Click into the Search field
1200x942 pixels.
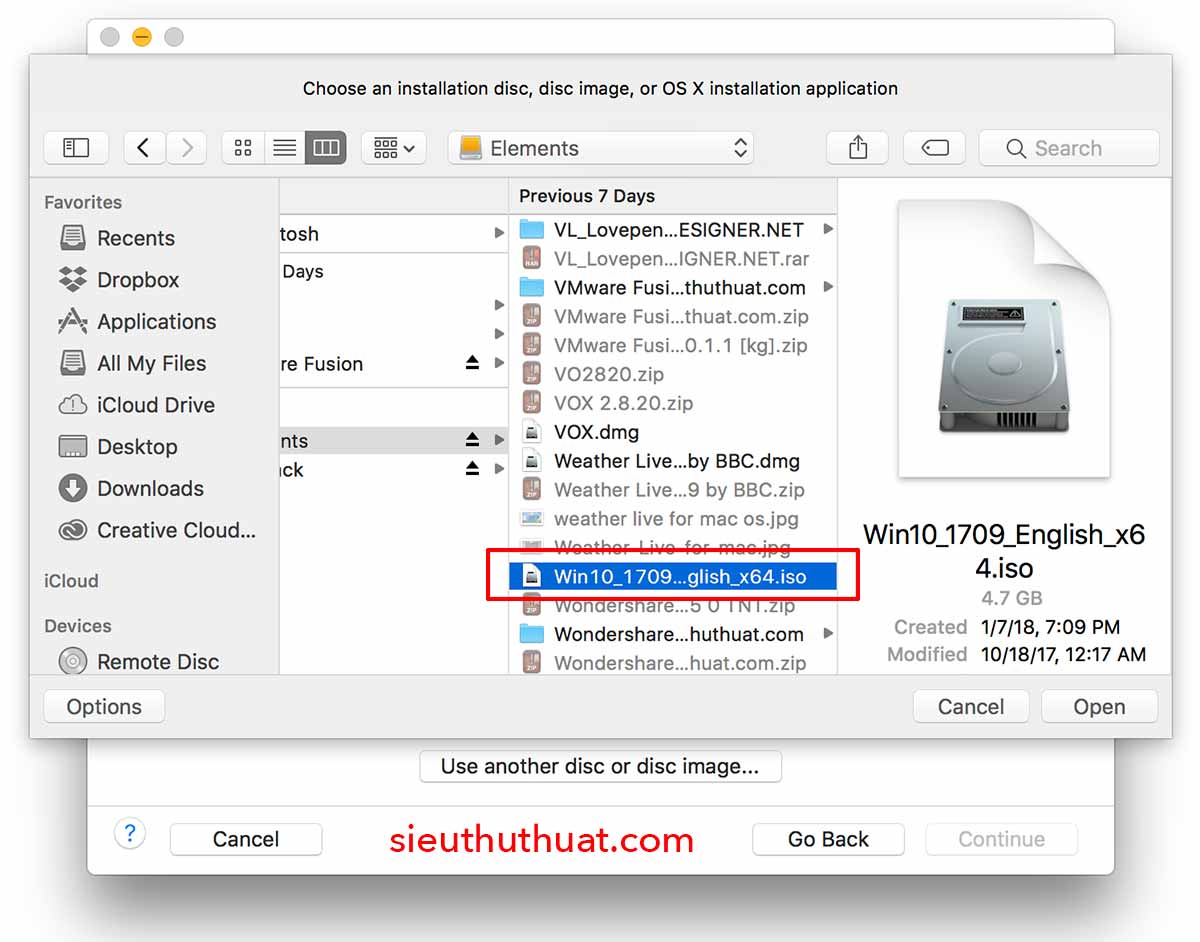click(1069, 148)
